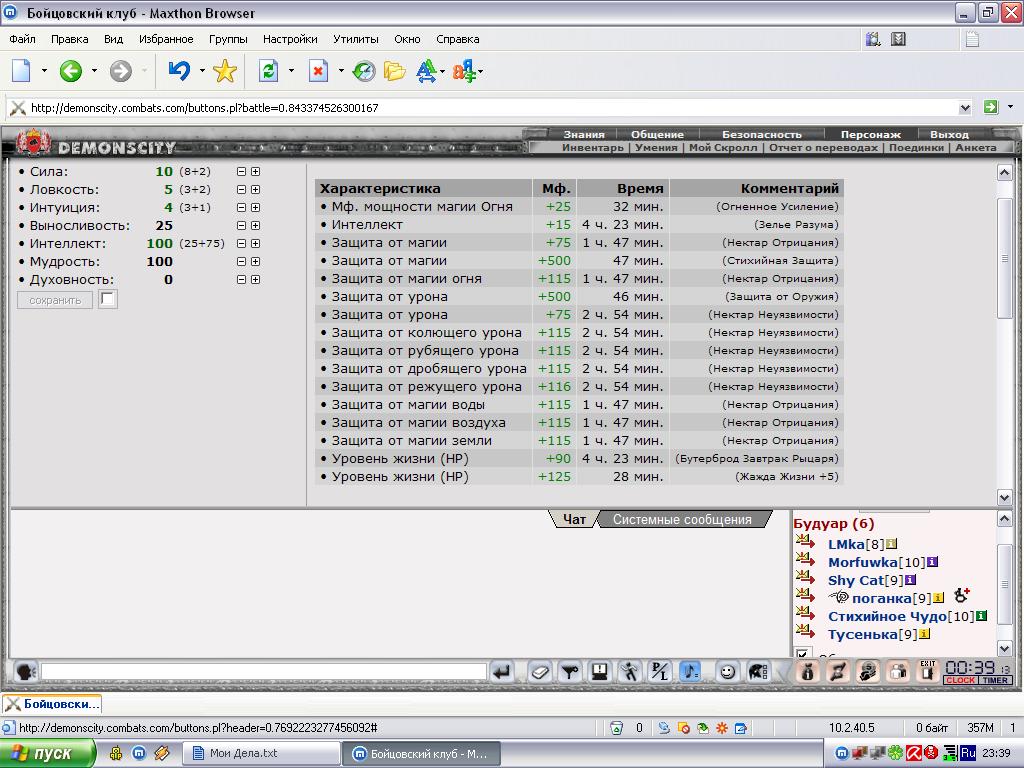Click the green Back navigation arrow
The width and height of the screenshot is (1024, 768).
(71, 71)
